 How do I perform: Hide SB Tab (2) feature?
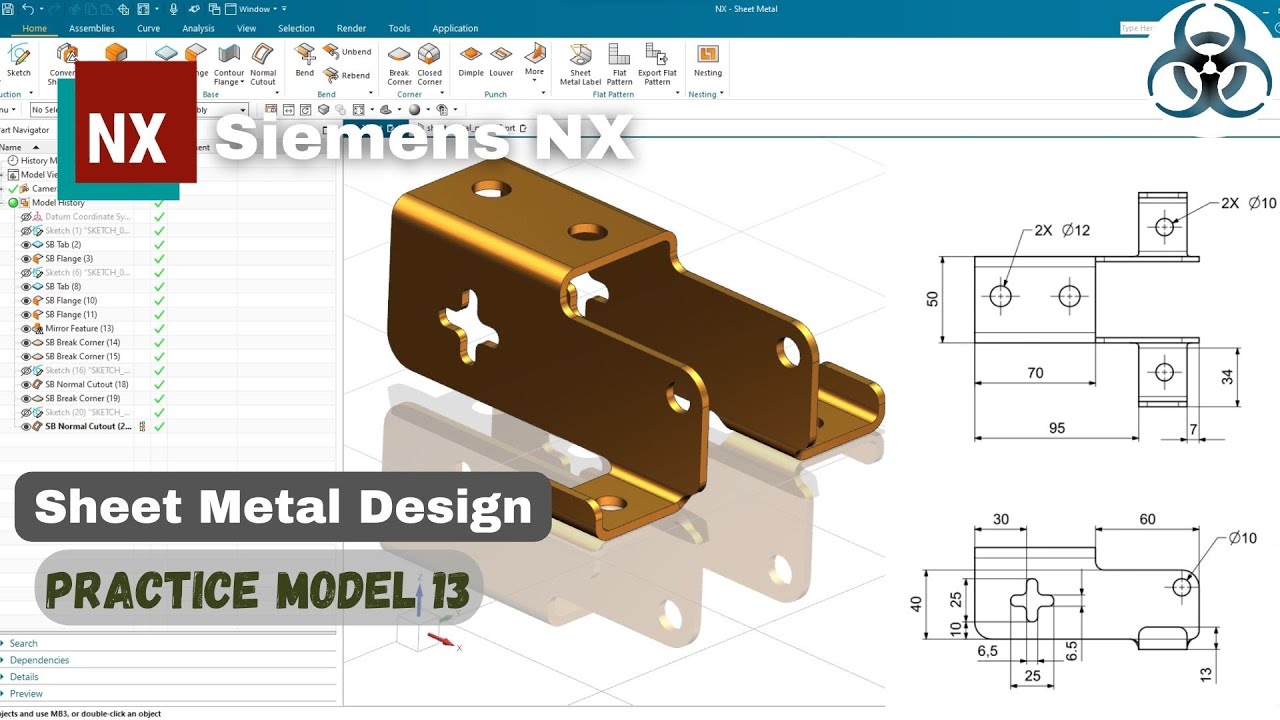coord(27,244)
